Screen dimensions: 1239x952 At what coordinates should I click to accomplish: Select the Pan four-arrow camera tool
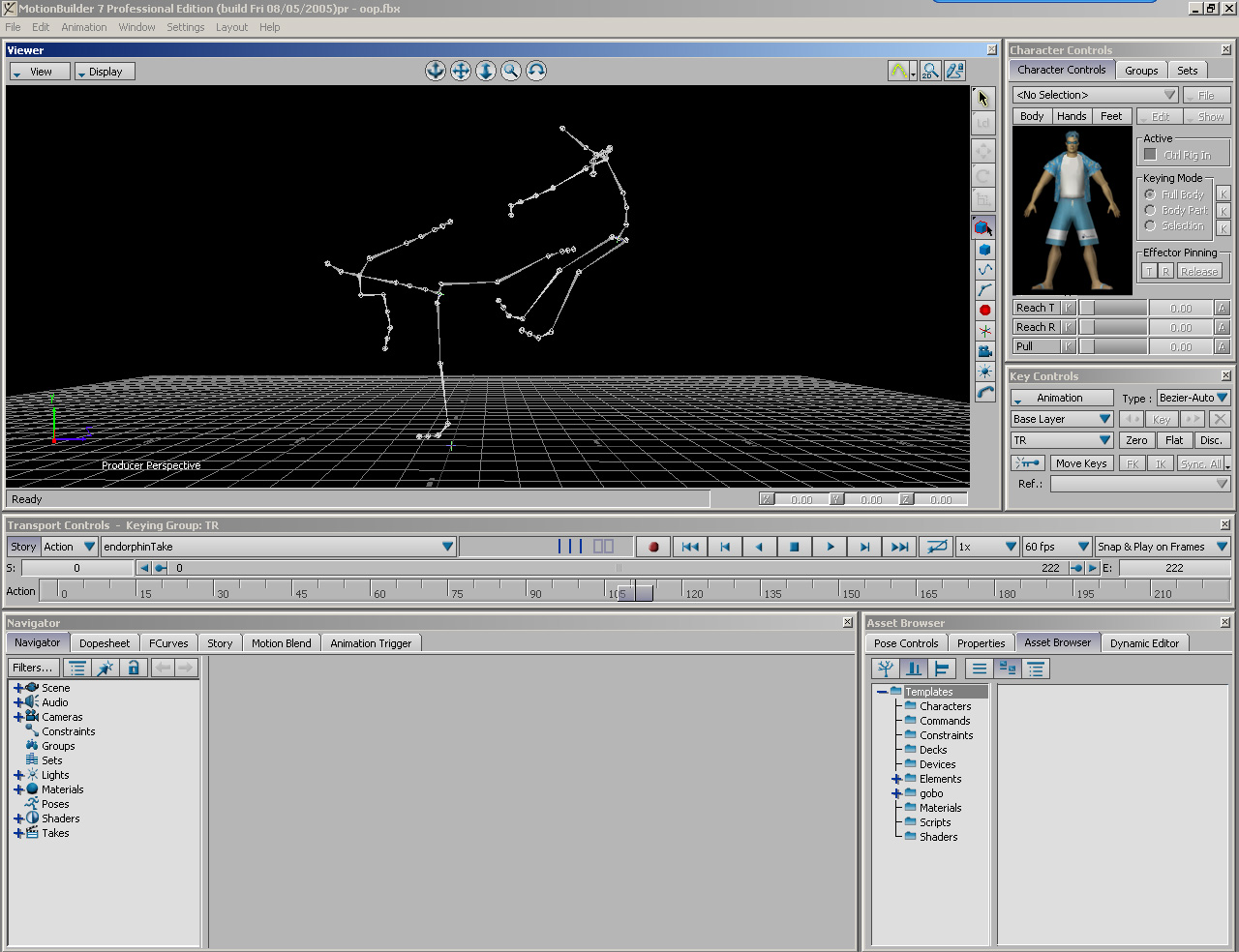coord(461,71)
